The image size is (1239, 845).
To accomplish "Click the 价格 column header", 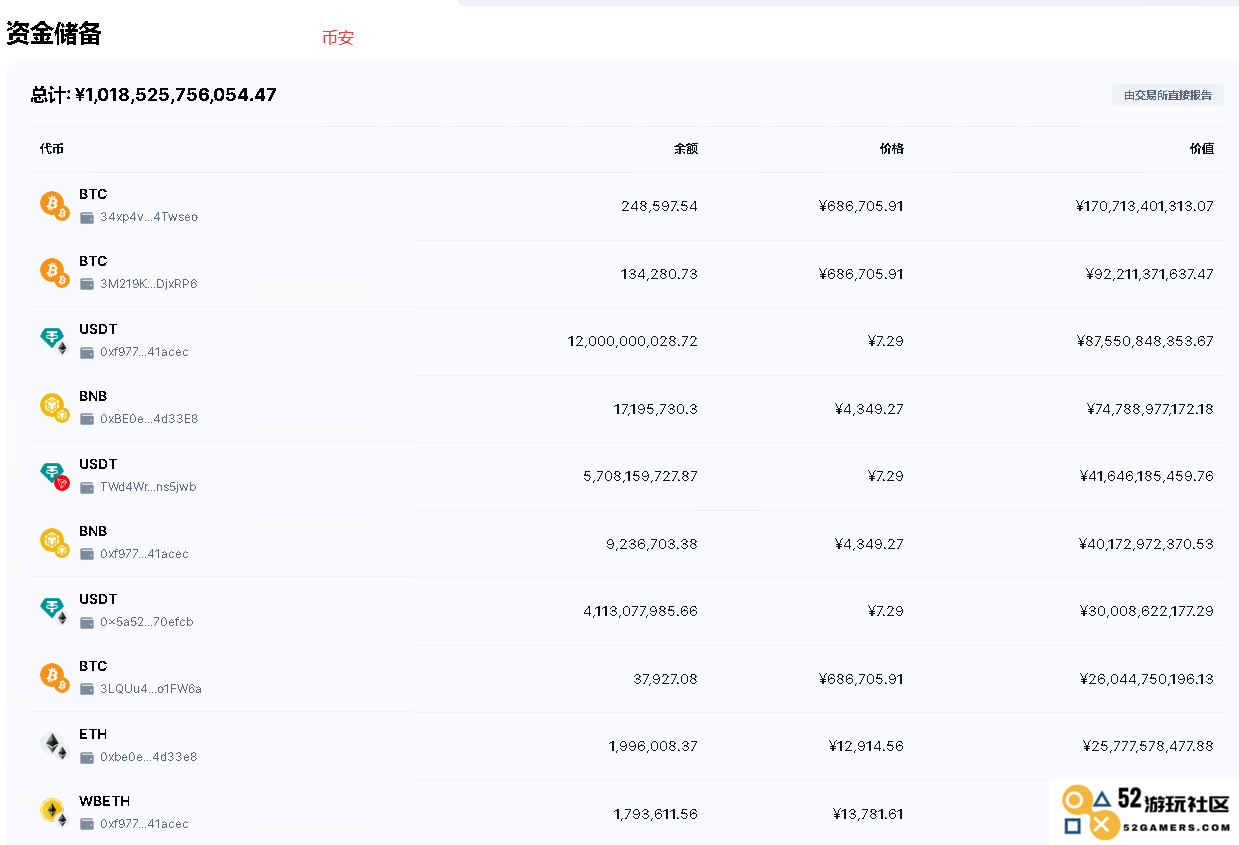I will (891, 149).
